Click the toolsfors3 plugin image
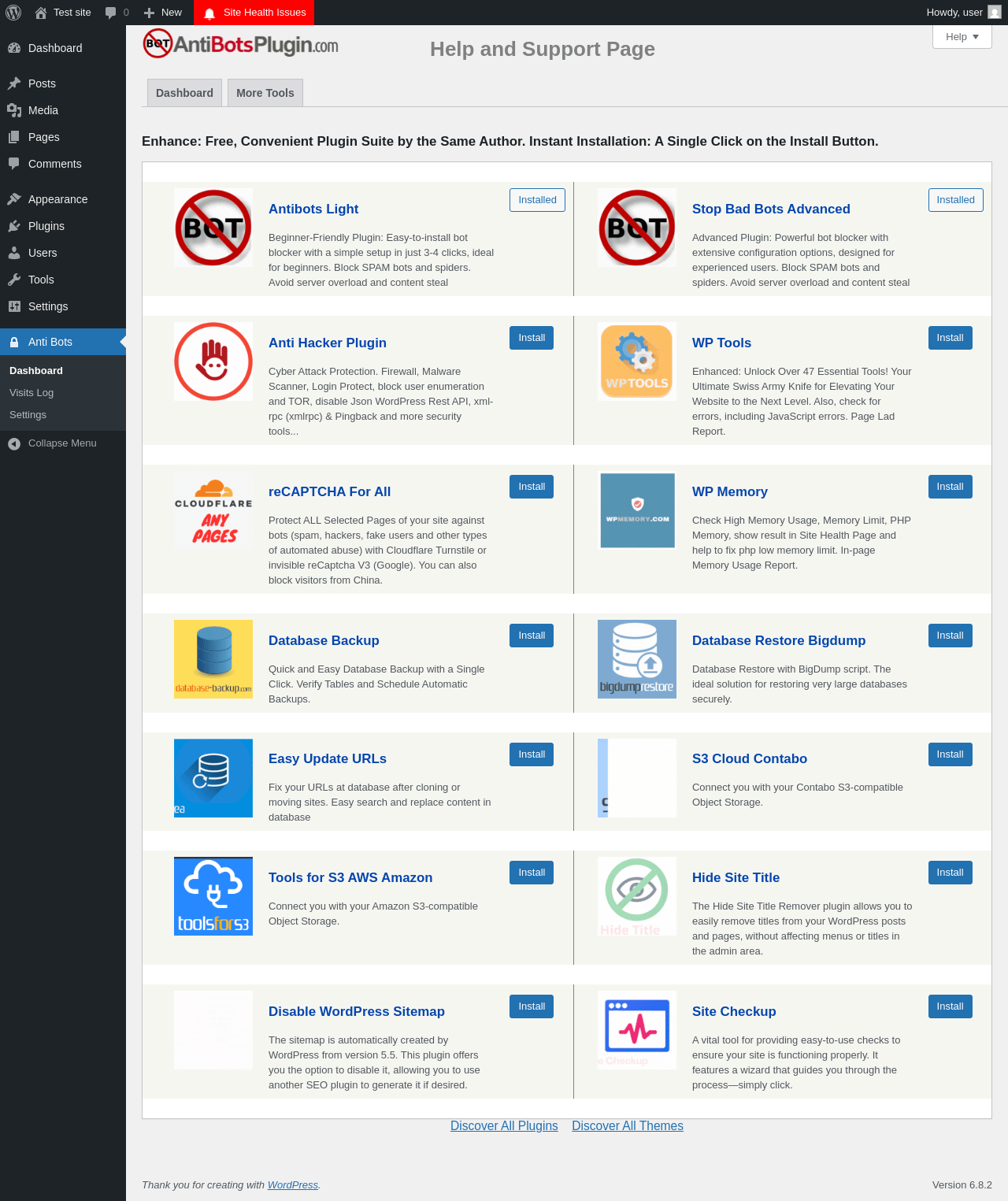This screenshot has height=1201, width=1008. click(213, 896)
